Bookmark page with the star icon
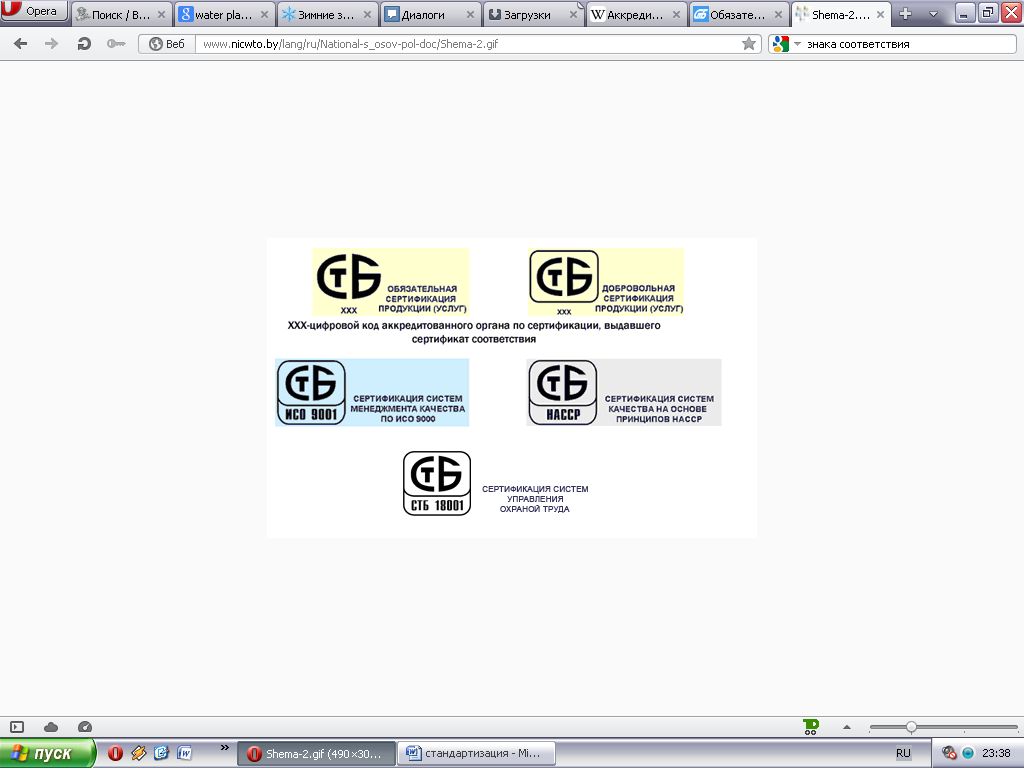This screenshot has height=768, width=1024. 749,44
